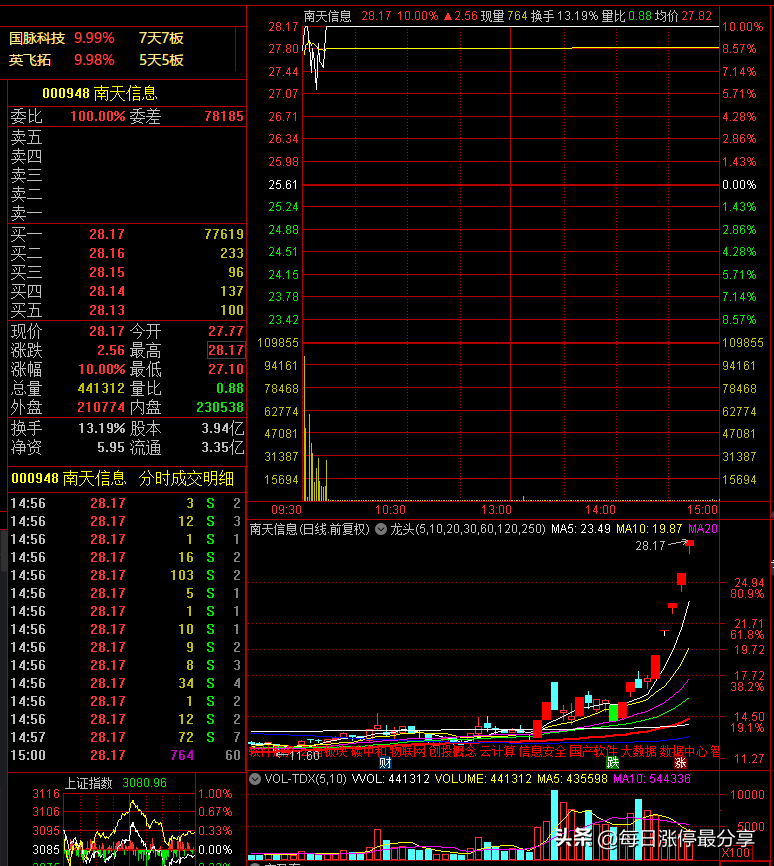
Task: Click the 5天5板 streak label
Action: coord(161,60)
